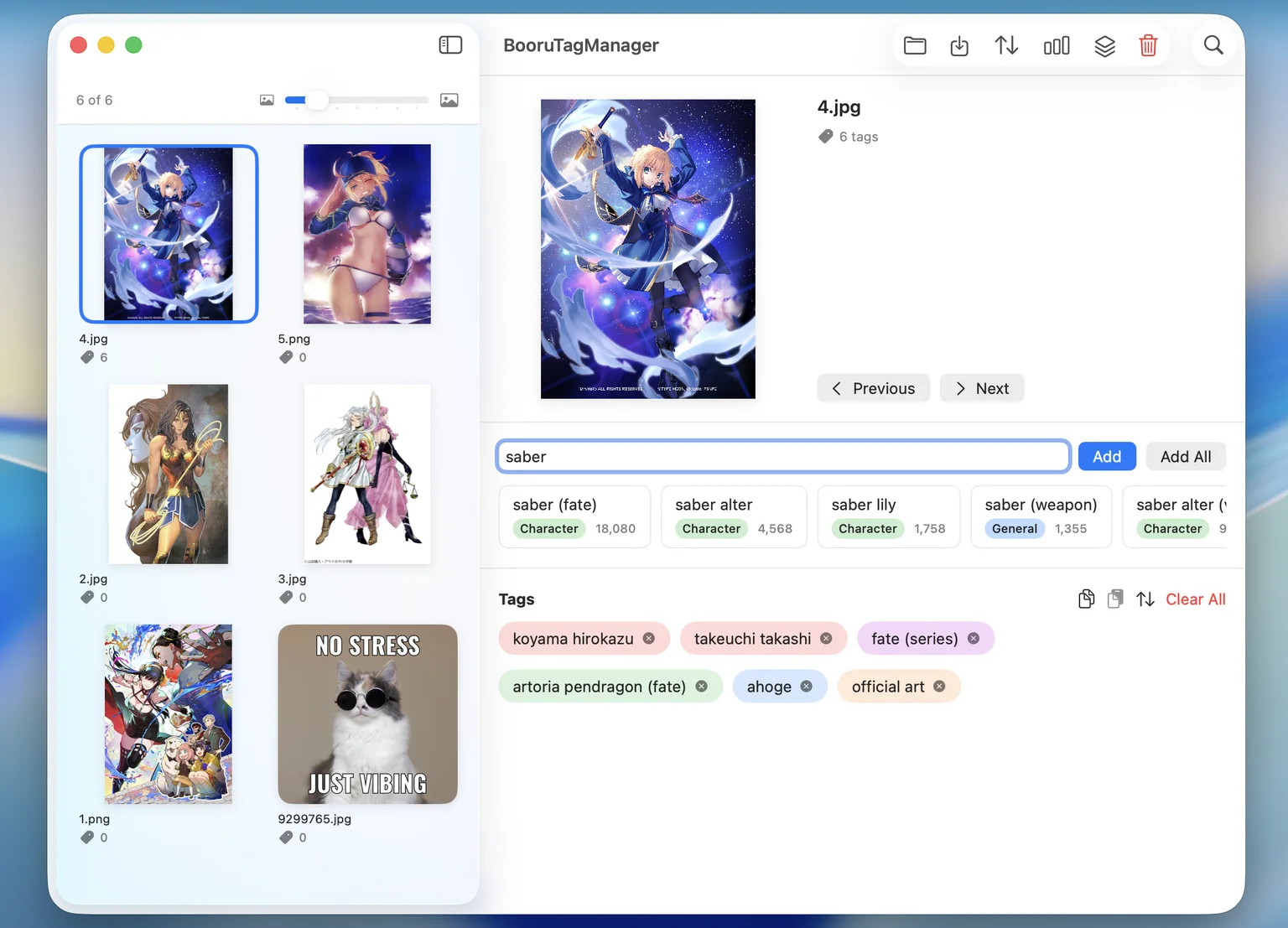The image size is (1288, 928).
Task: Click the 3.jpg filename label
Action: [293, 579]
